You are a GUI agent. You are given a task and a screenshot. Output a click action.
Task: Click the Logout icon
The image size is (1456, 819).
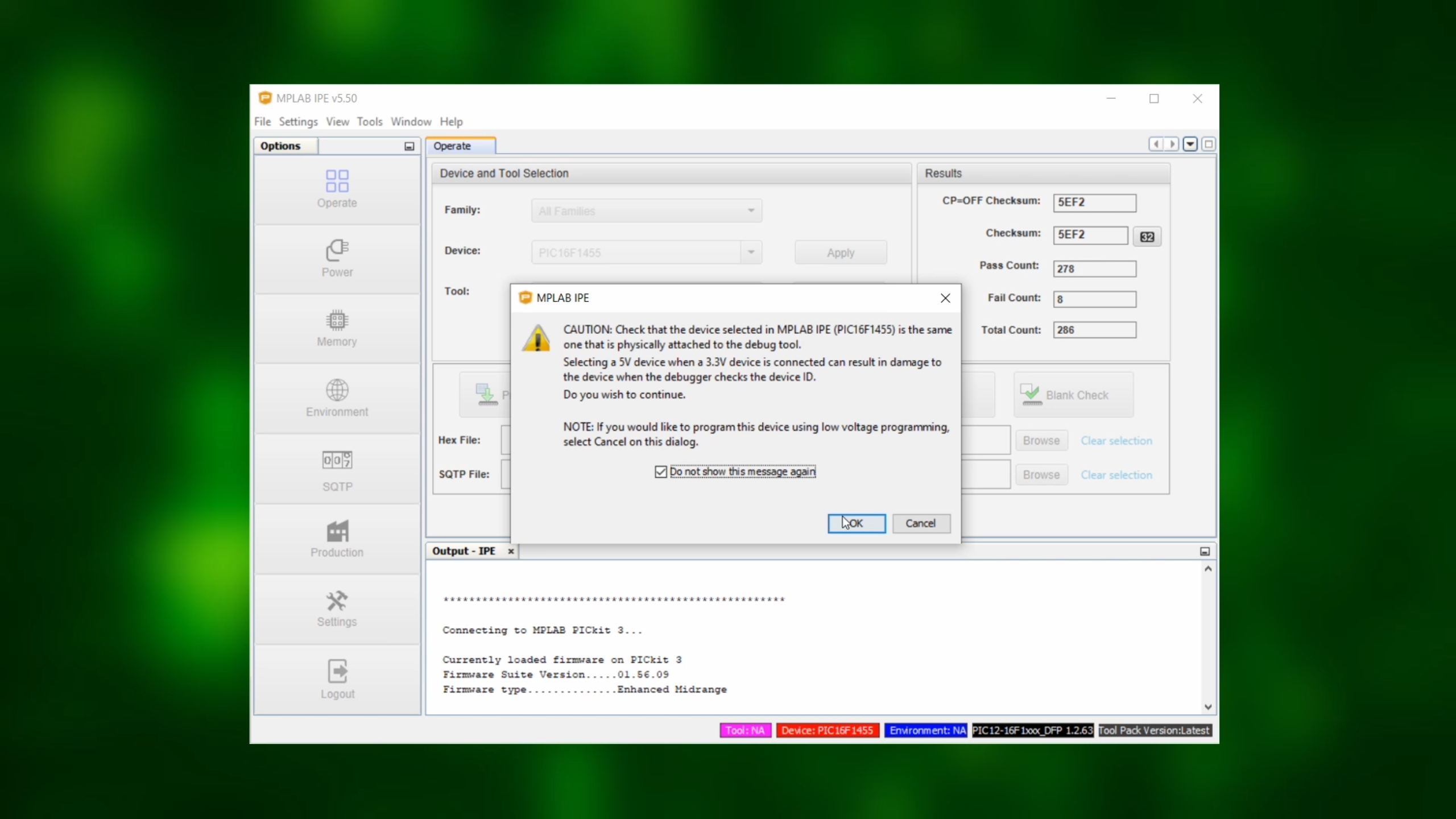pyautogui.click(x=337, y=671)
